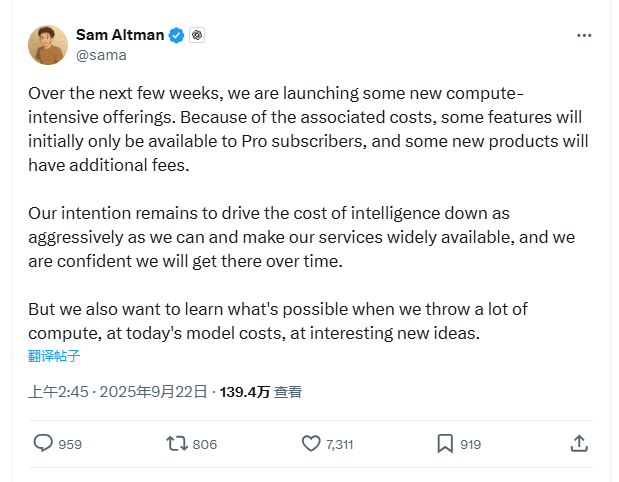Click the Sam Altman display name
This screenshot has width=619, height=482.
tap(119, 35)
